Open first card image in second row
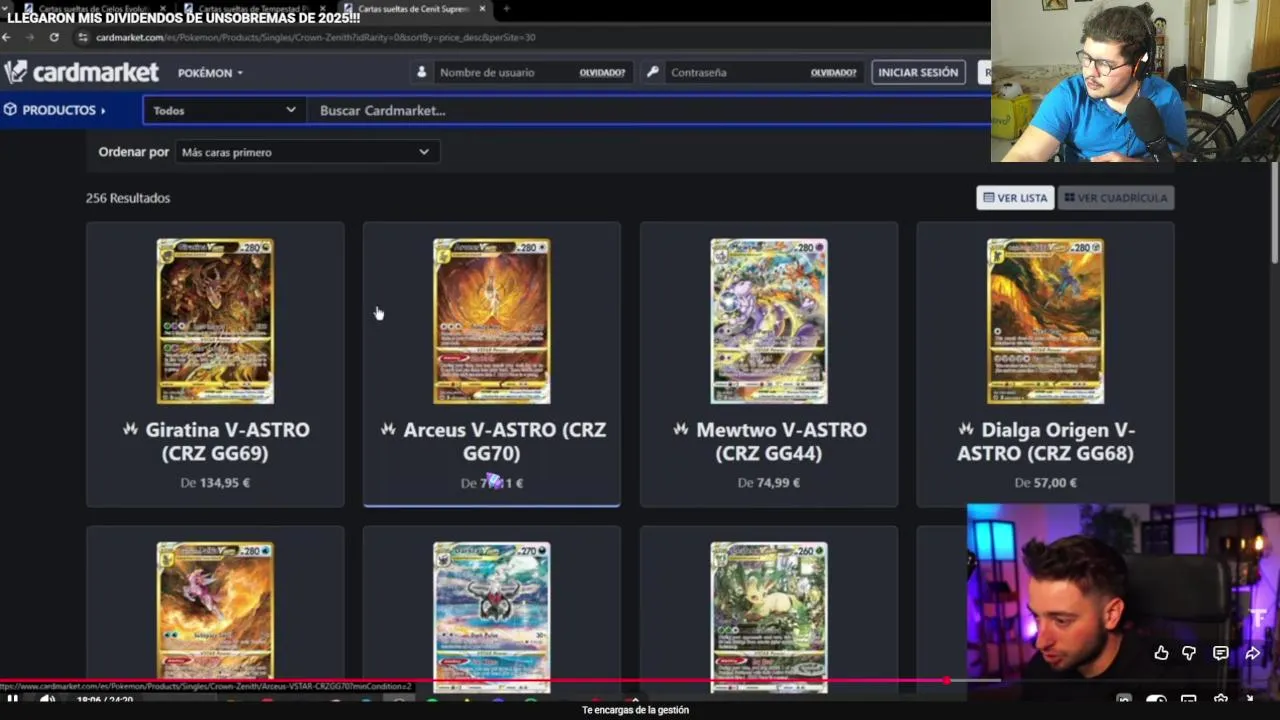Image resolution: width=1280 pixels, height=720 pixels. point(215,615)
